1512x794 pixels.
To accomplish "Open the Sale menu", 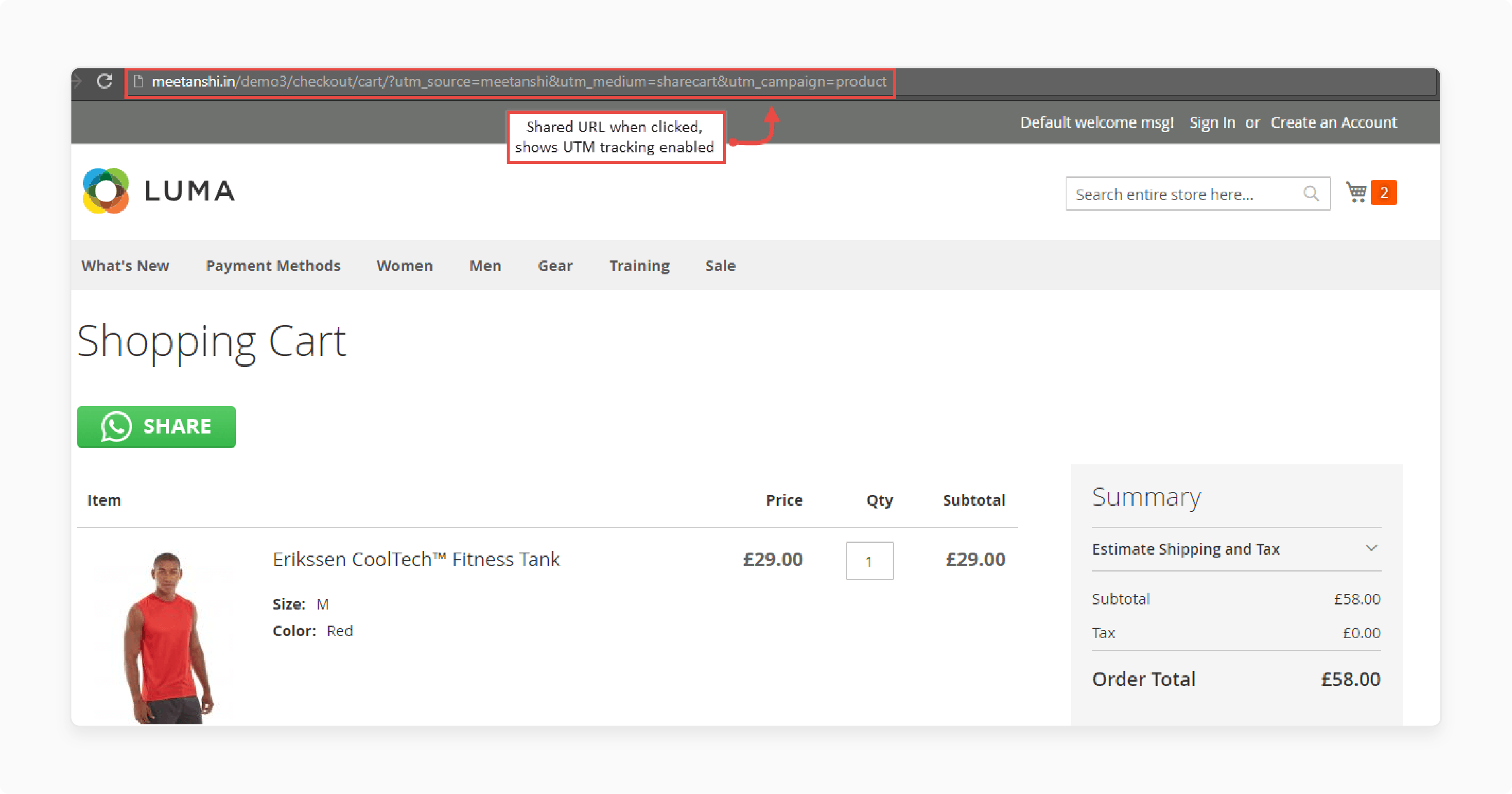I will [720, 266].
